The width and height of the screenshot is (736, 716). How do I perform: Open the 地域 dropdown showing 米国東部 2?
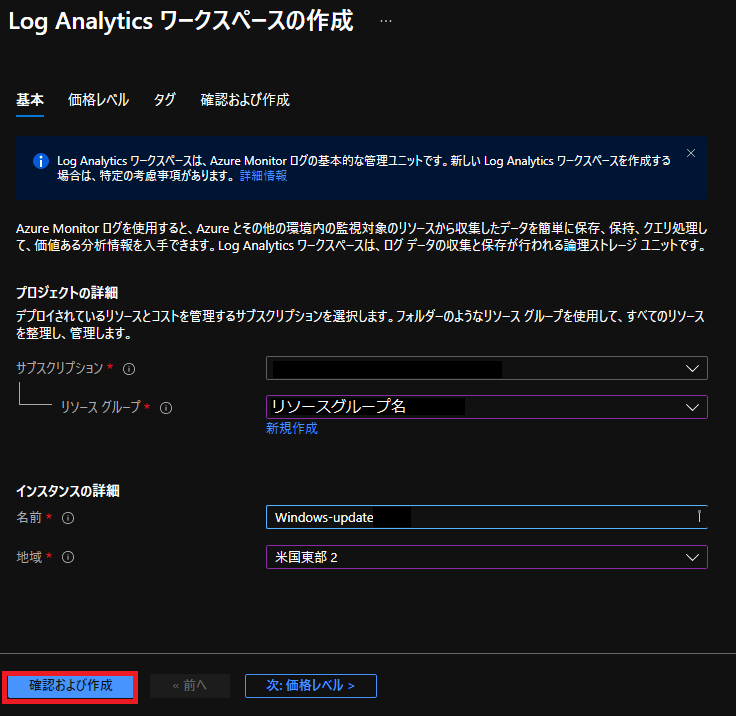pyautogui.click(x=487, y=557)
